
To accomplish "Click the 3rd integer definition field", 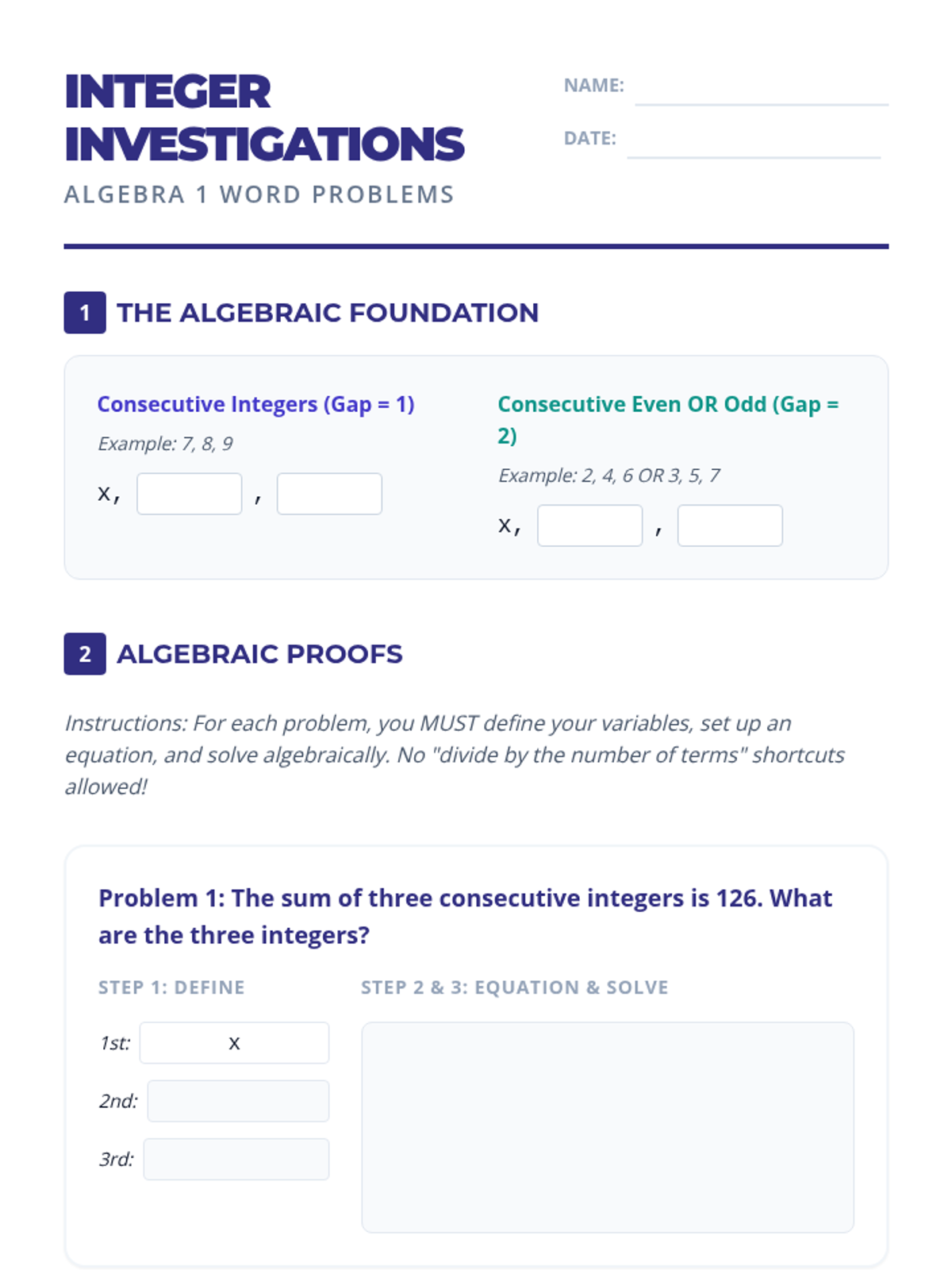I will 236,1159.
